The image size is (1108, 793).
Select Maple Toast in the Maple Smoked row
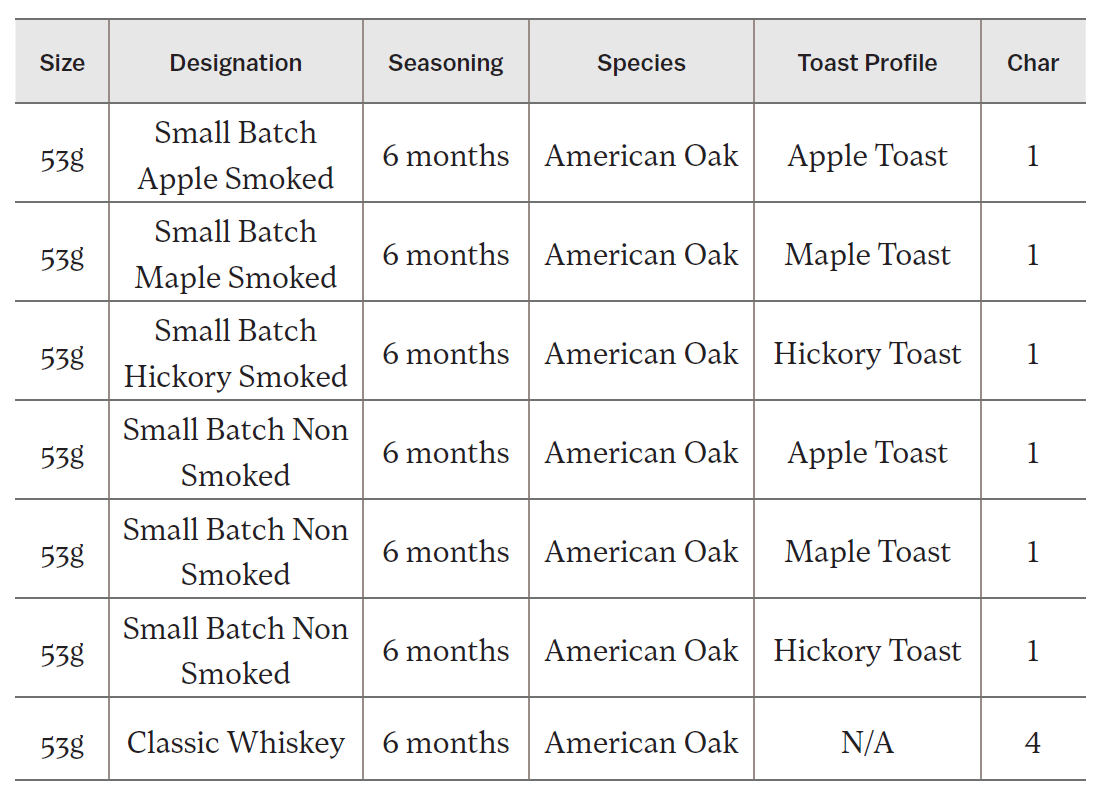click(x=867, y=255)
